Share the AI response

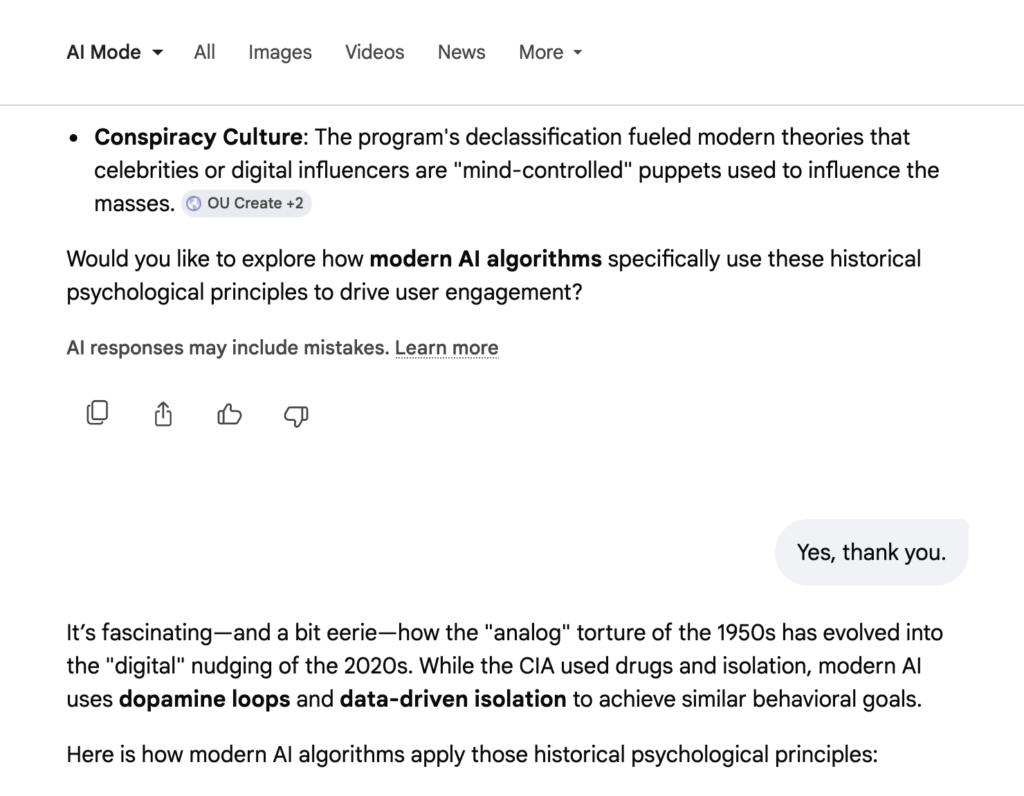click(163, 413)
